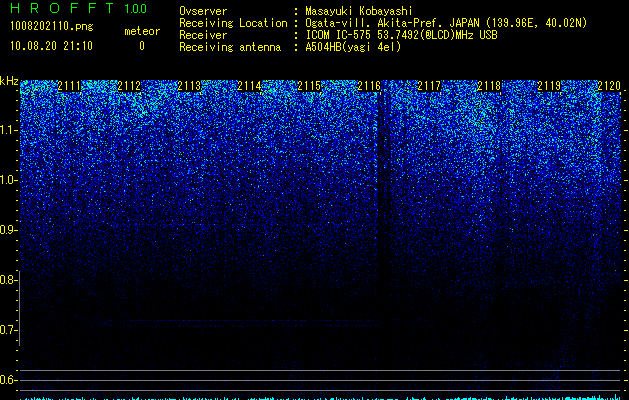Click the 2116 time marker

click(369, 86)
